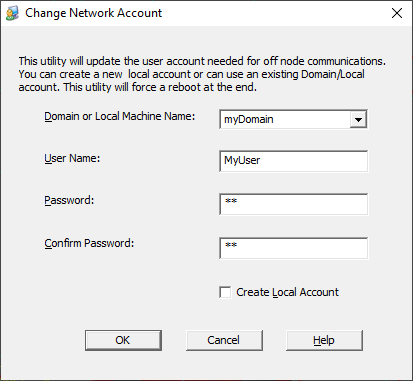This screenshot has height=381, width=413.
Task: Dismiss dialog using the Cancel button
Action: 224,340
